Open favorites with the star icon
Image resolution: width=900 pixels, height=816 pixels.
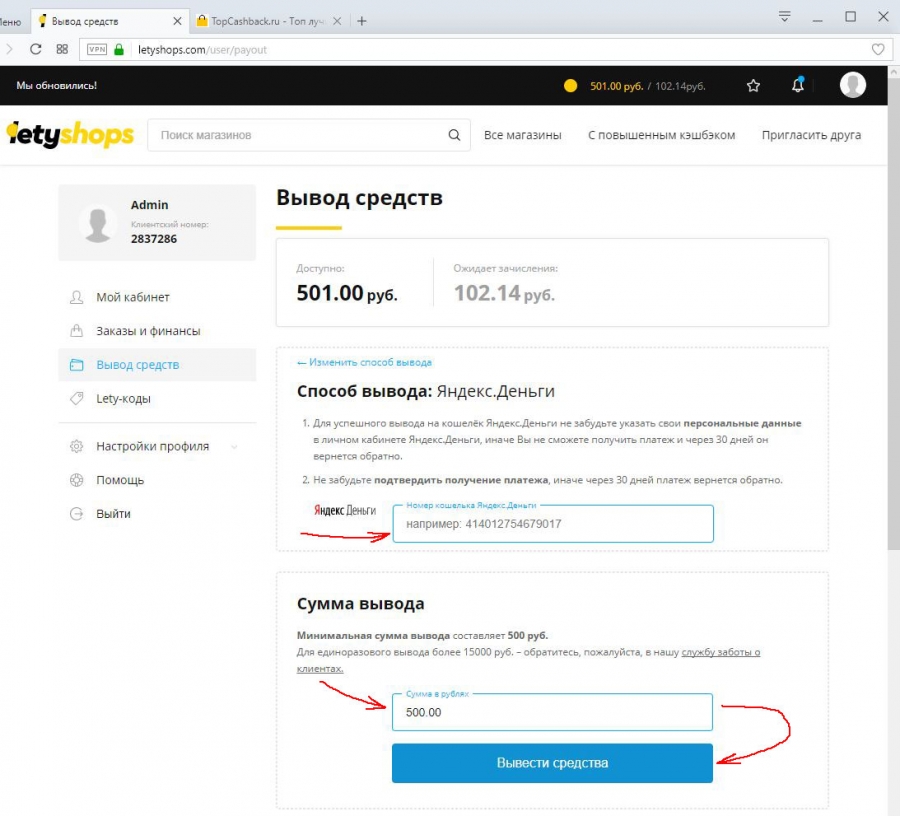pyautogui.click(x=753, y=86)
